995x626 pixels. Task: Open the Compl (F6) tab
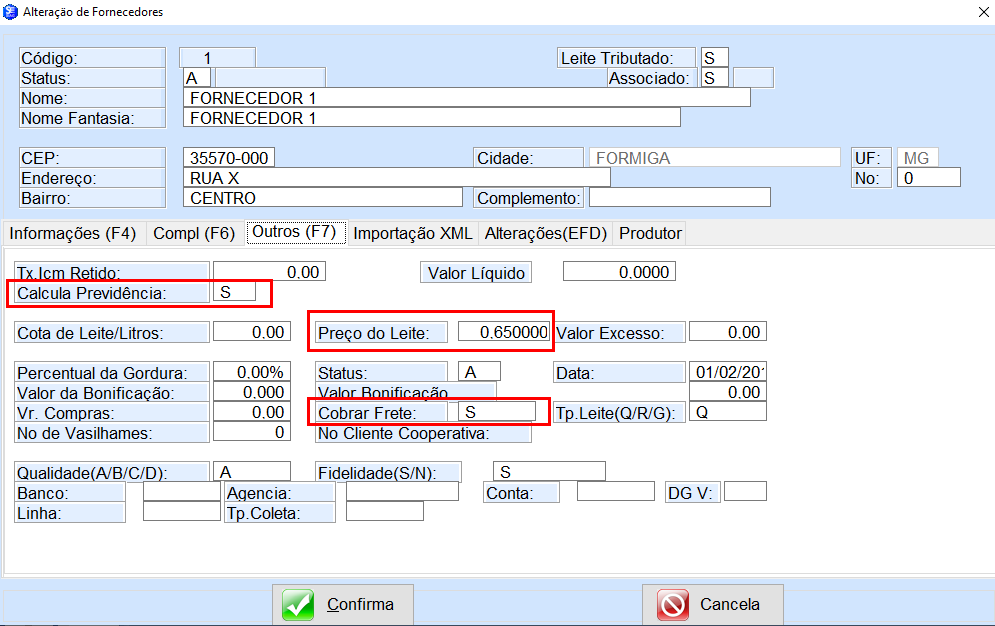coord(194,233)
